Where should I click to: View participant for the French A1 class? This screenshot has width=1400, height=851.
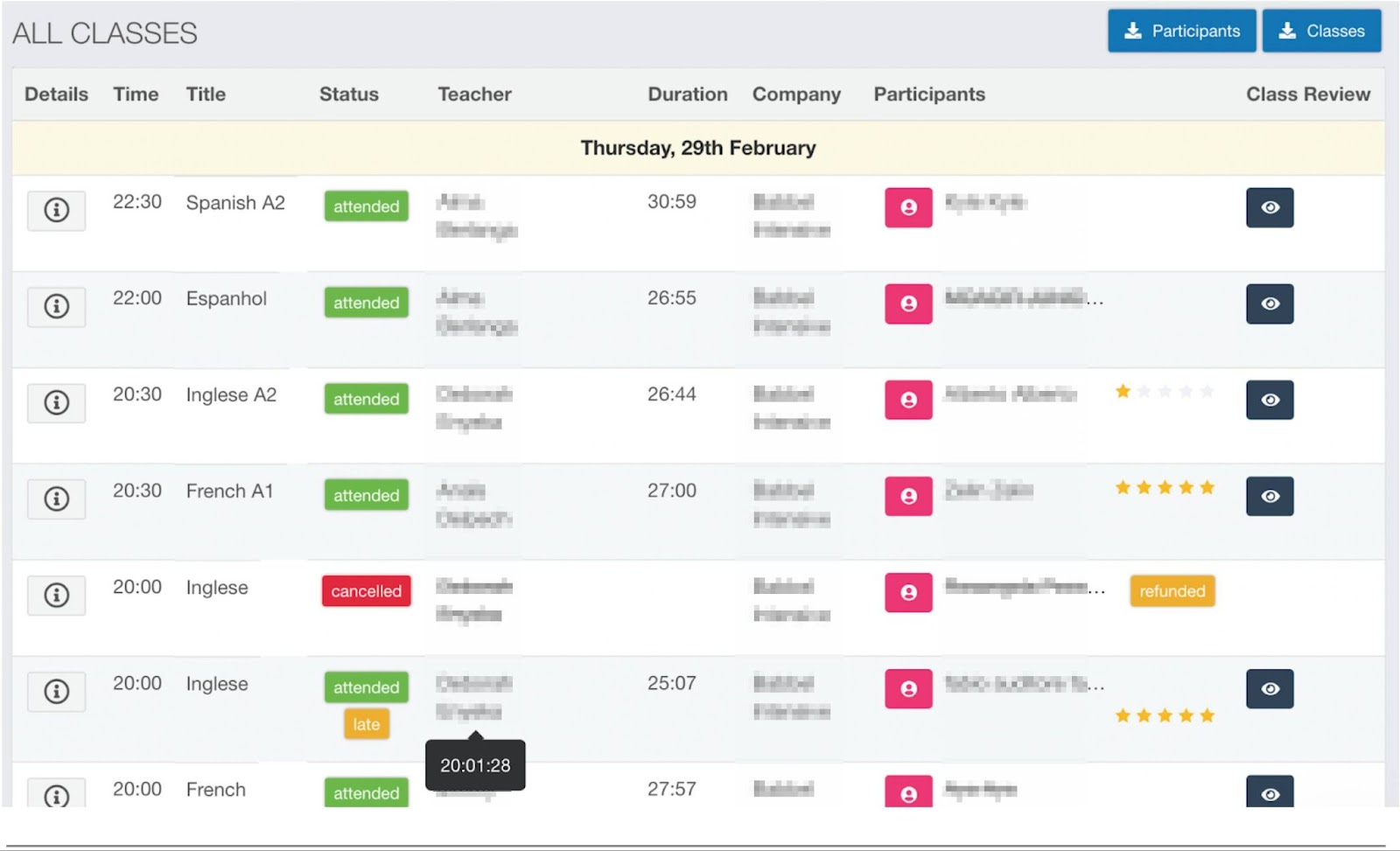(907, 496)
